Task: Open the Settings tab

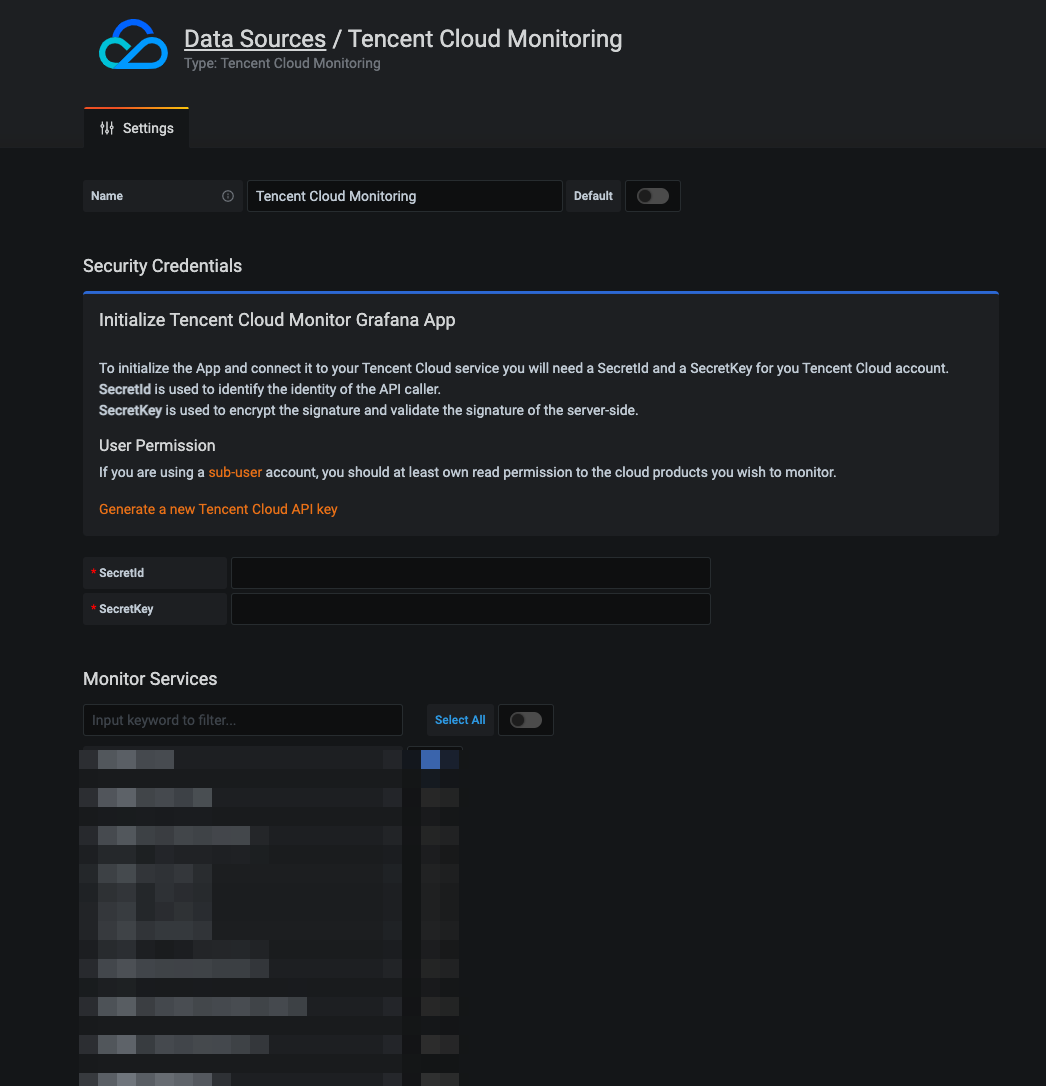Action: click(137, 128)
